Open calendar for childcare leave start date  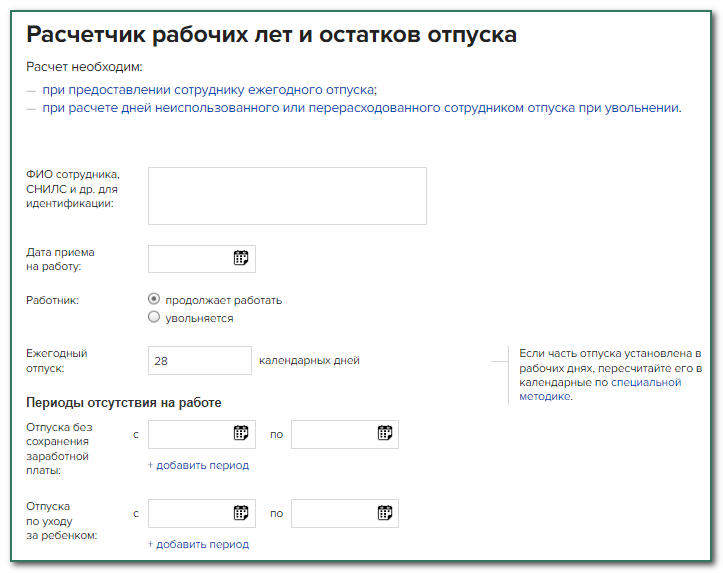click(241, 513)
